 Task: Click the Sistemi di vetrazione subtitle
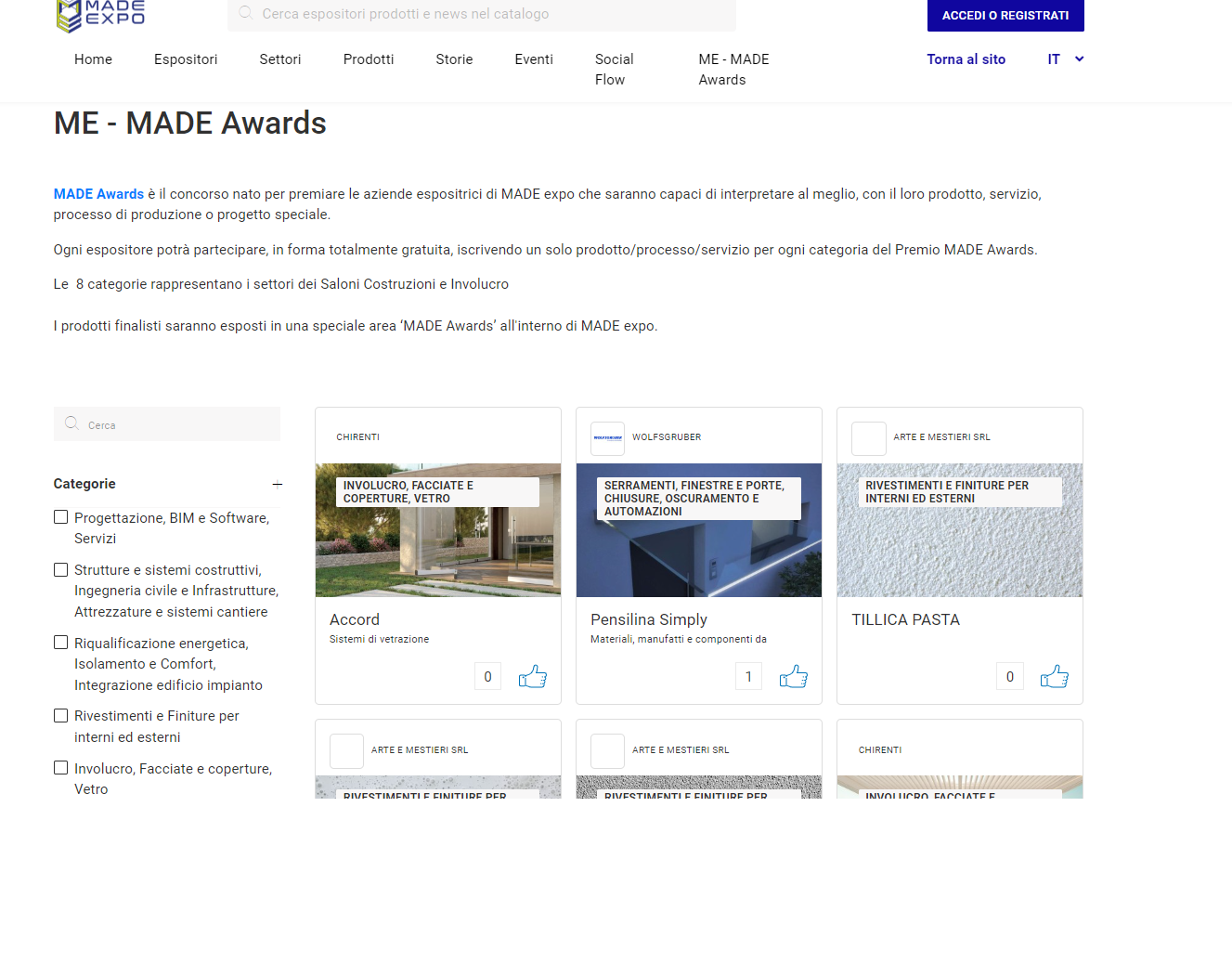pos(380,639)
